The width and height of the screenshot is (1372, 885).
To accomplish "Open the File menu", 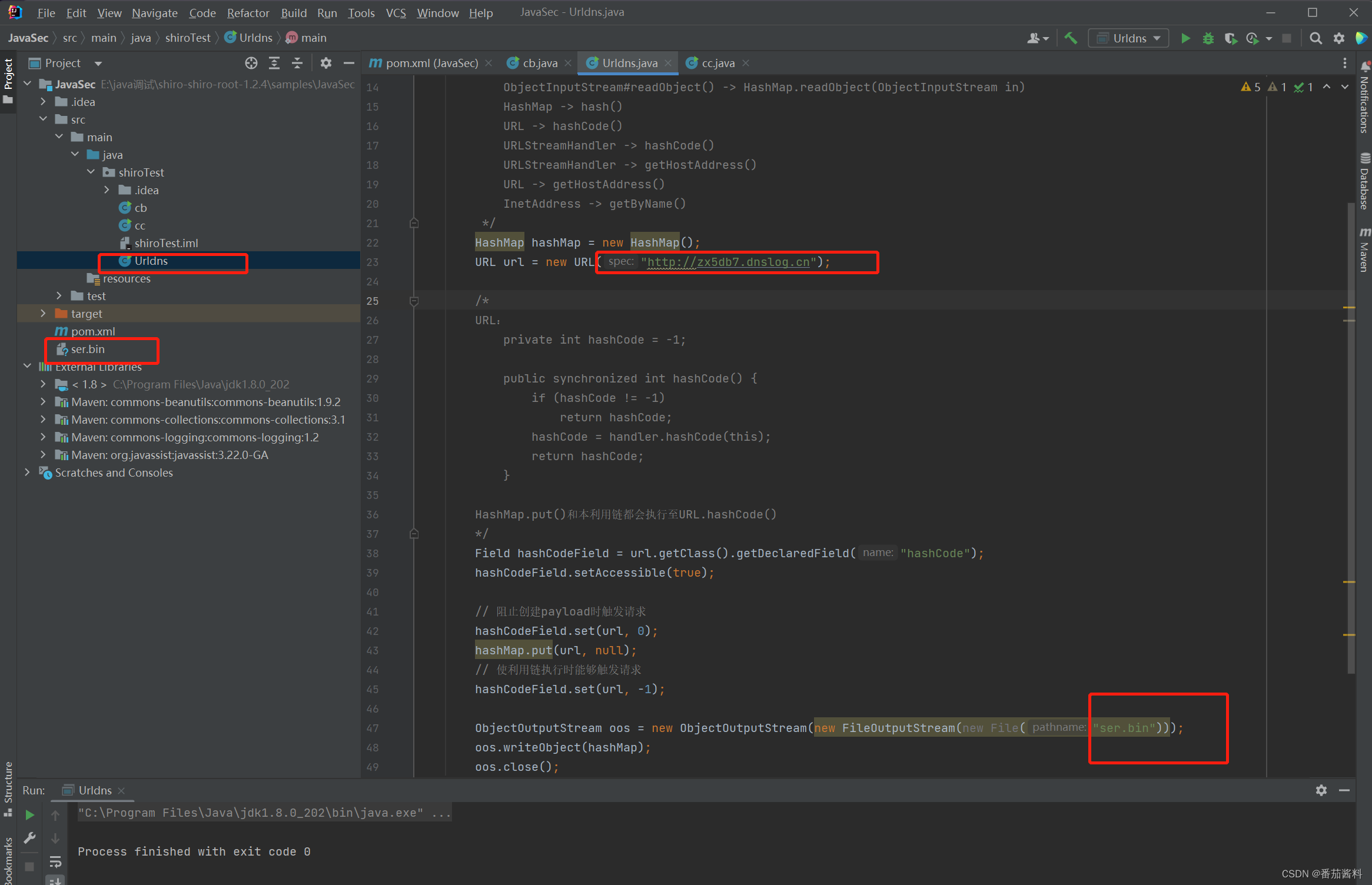I will click(46, 13).
